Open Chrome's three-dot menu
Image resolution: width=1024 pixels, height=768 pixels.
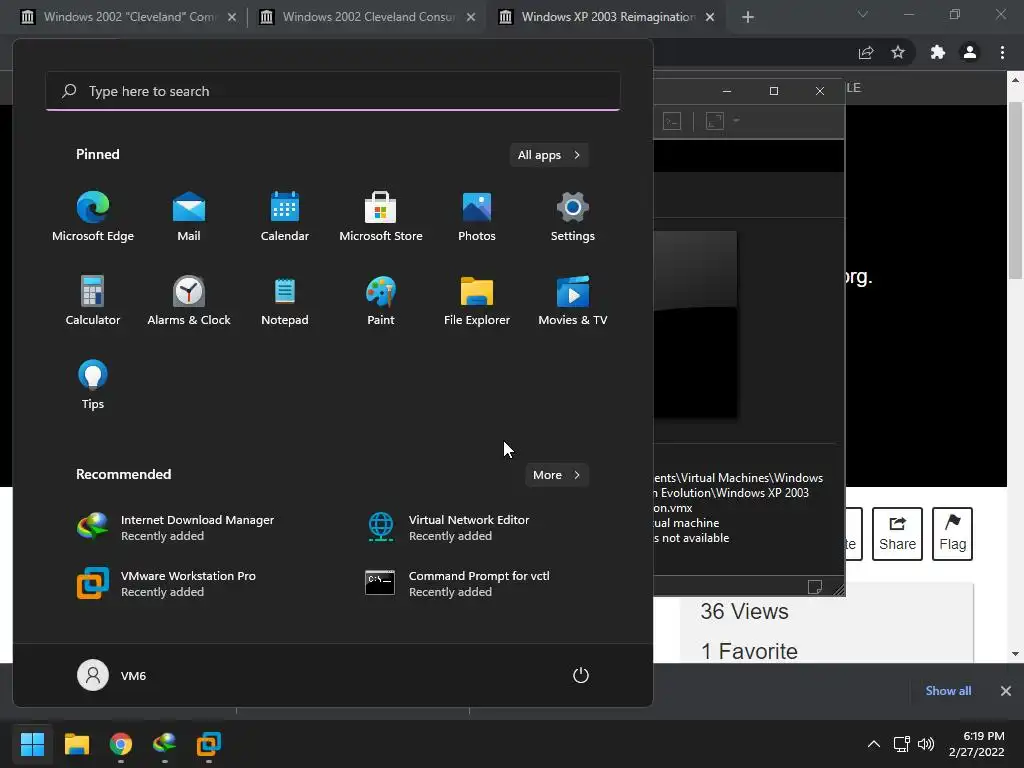1002,52
